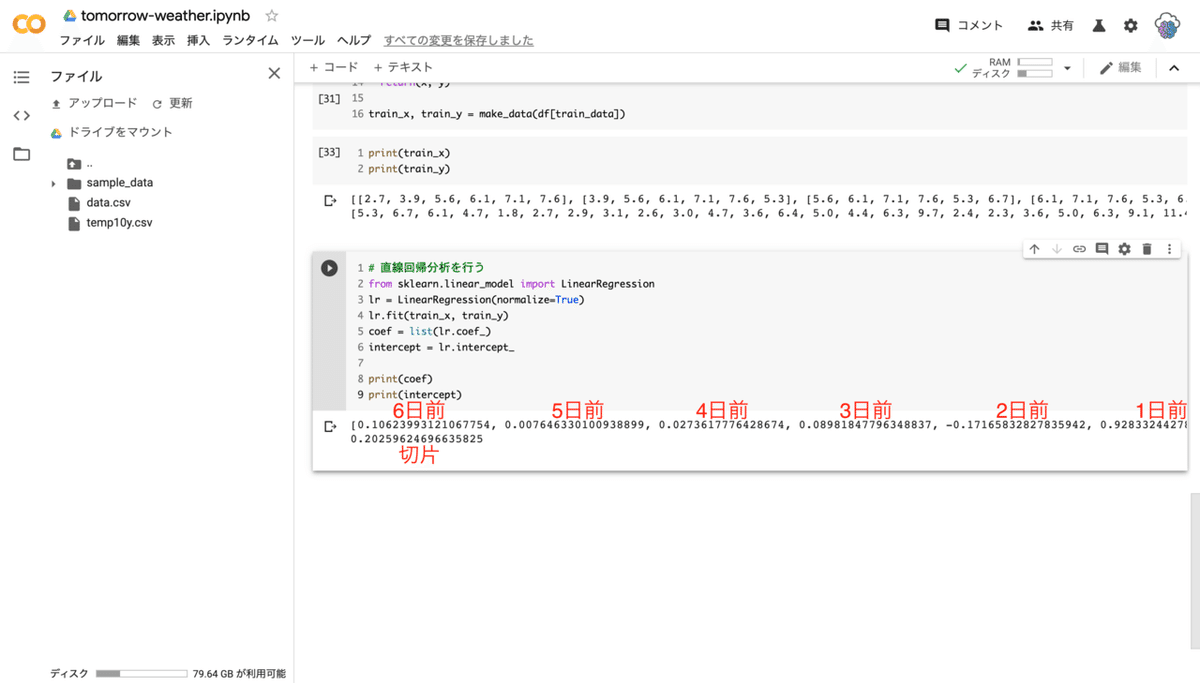Select the folder icon in the sidebar
This screenshot has width=1200, height=683.
pyautogui.click(x=21, y=154)
